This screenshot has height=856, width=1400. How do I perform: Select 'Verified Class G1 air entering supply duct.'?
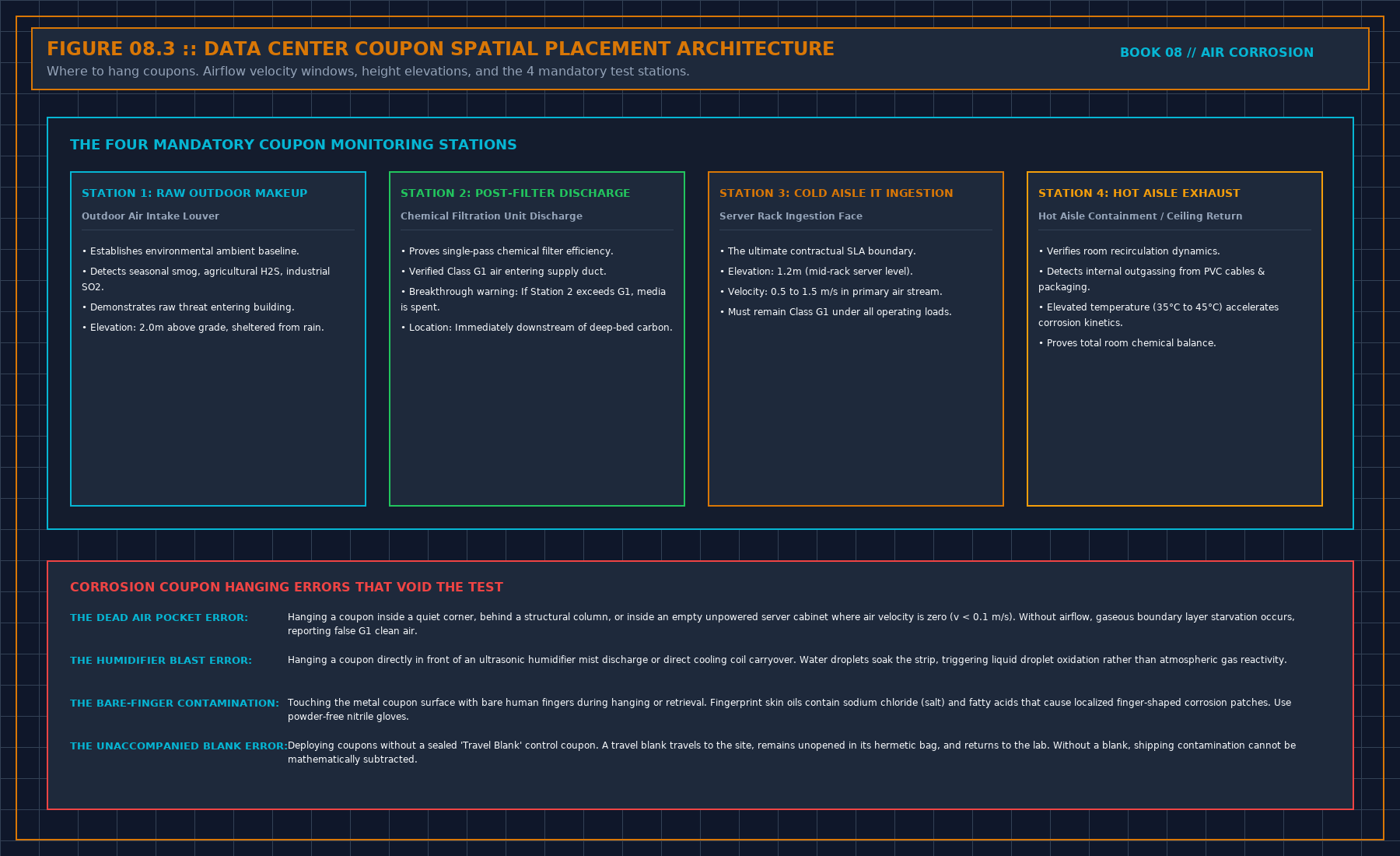503,272
